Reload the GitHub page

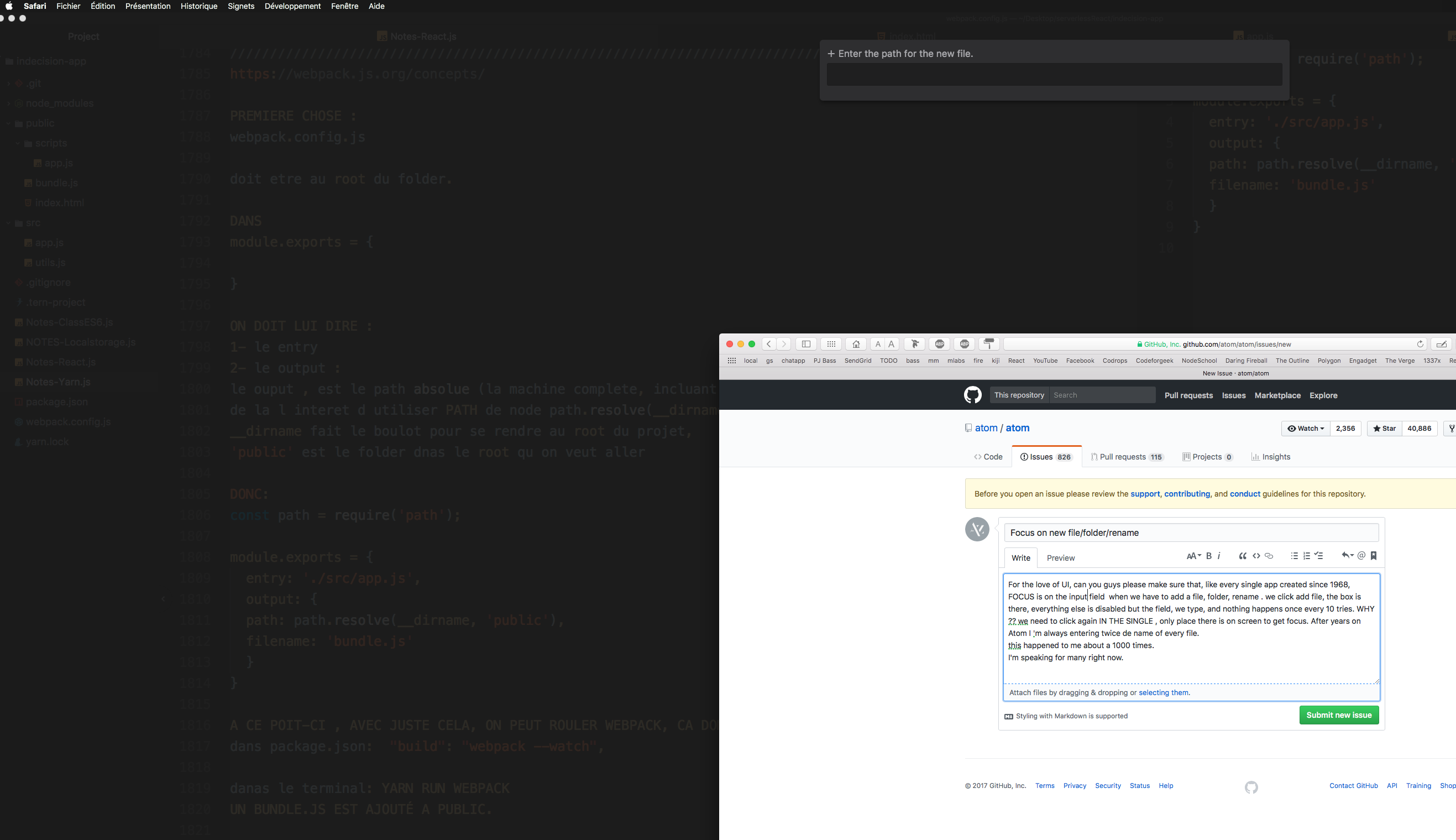point(1420,344)
